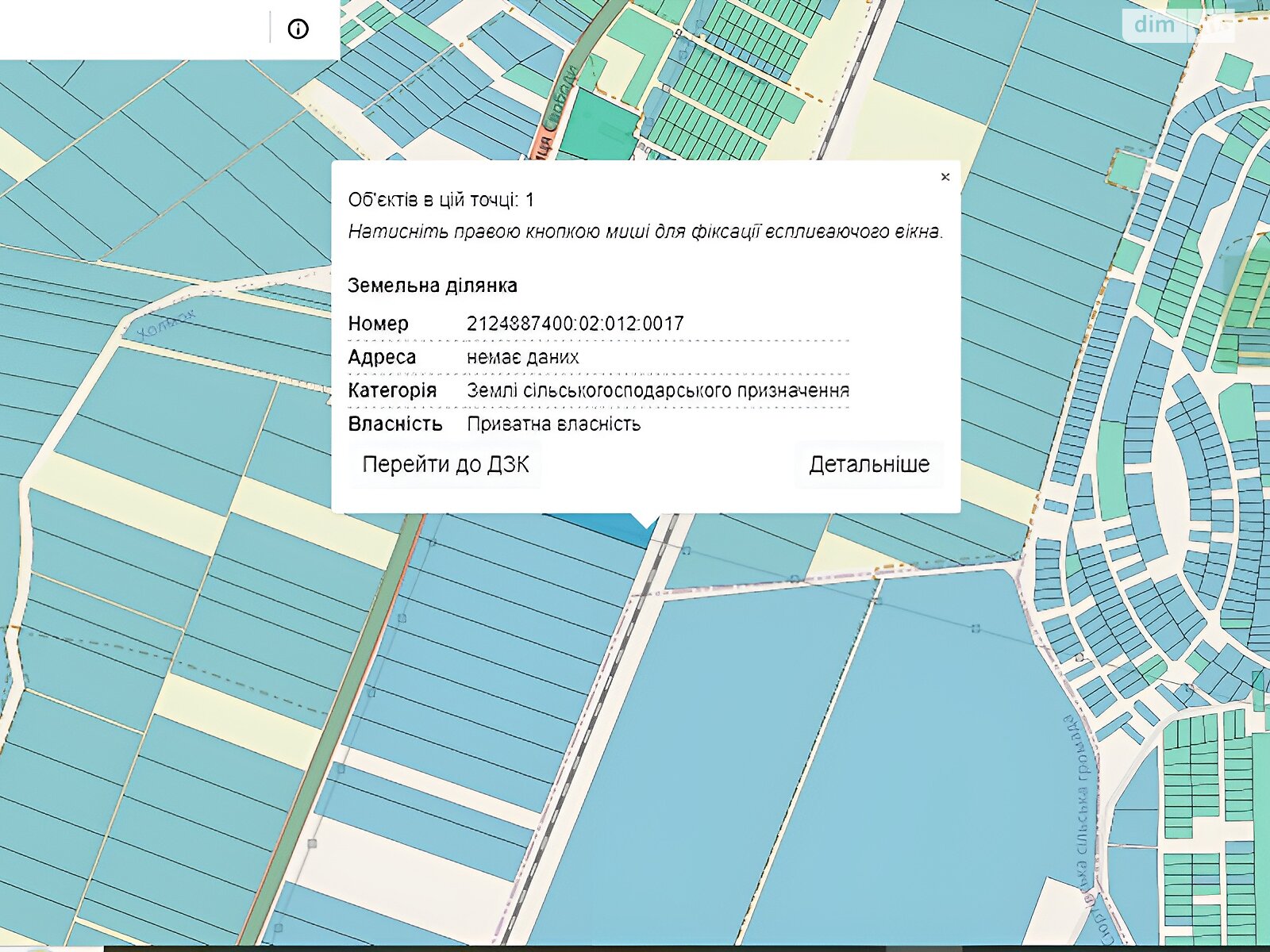Open 'Детальніше' for more parcel details
Image resolution: width=1270 pixels, height=952 pixels.
click(869, 464)
